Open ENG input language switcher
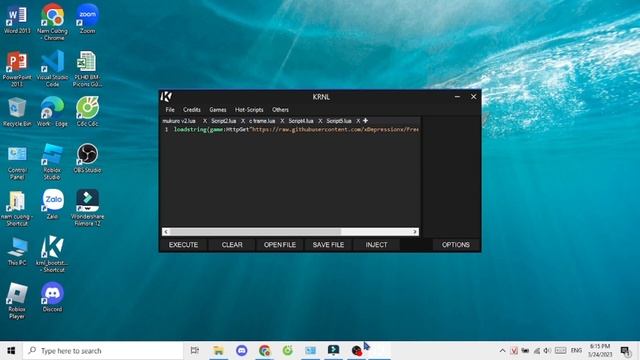This screenshot has height=360, width=640. point(576,351)
